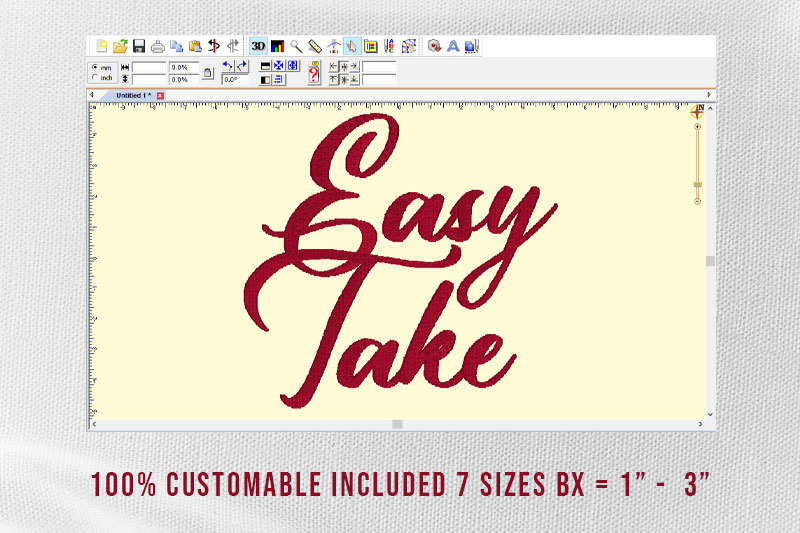Save the design with floppy disk icon
This screenshot has width=800, height=533.
coord(139,46)
